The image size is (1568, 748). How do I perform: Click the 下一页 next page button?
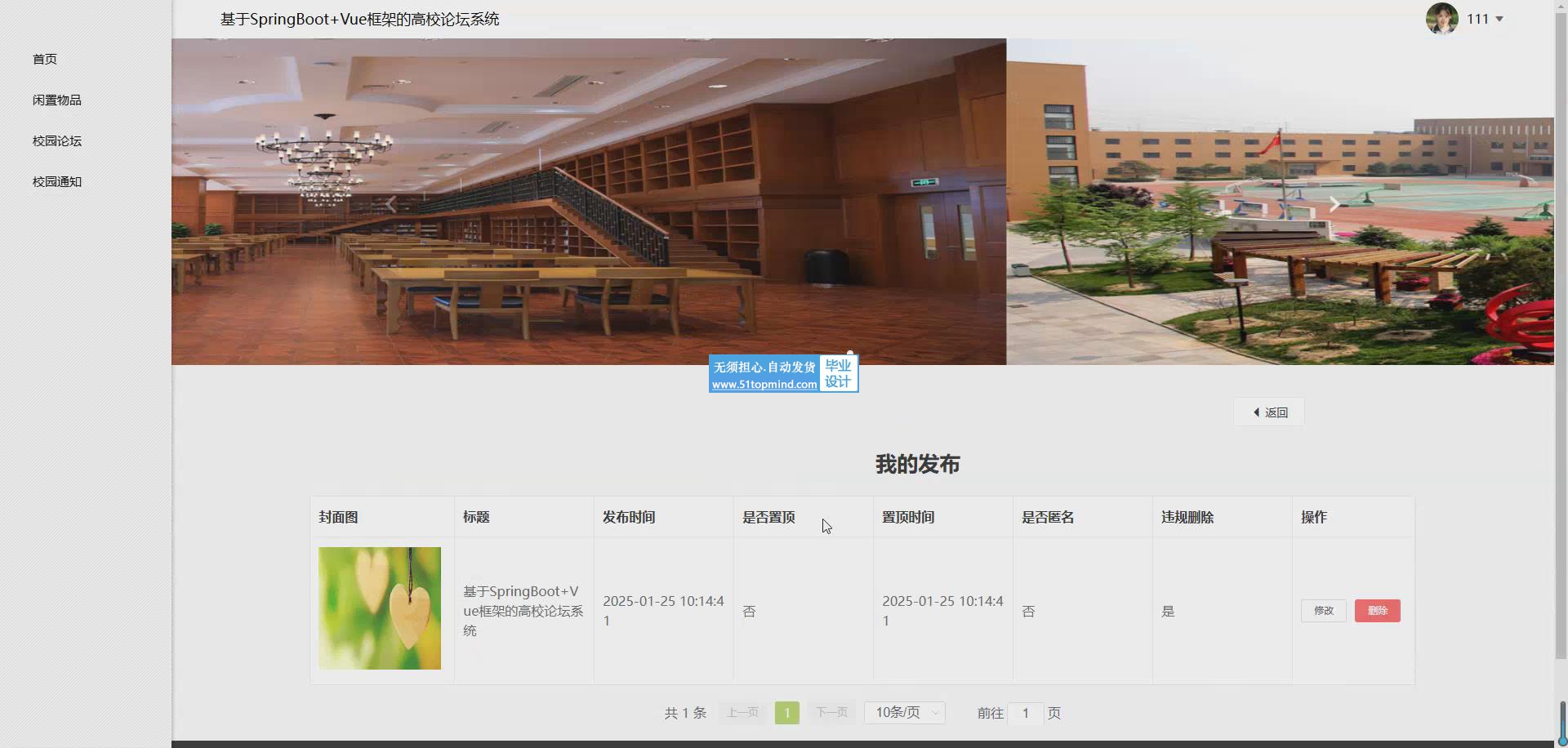(x=831, y=713)
